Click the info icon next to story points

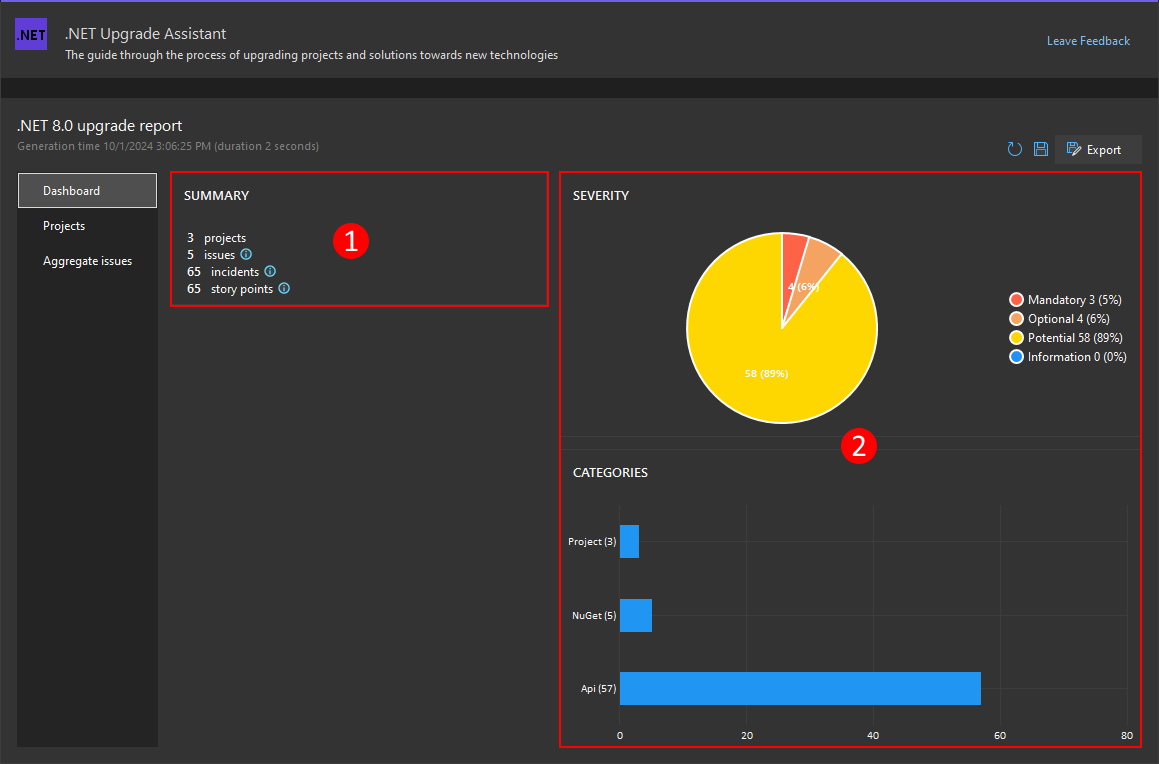click(x=283, y=288)
